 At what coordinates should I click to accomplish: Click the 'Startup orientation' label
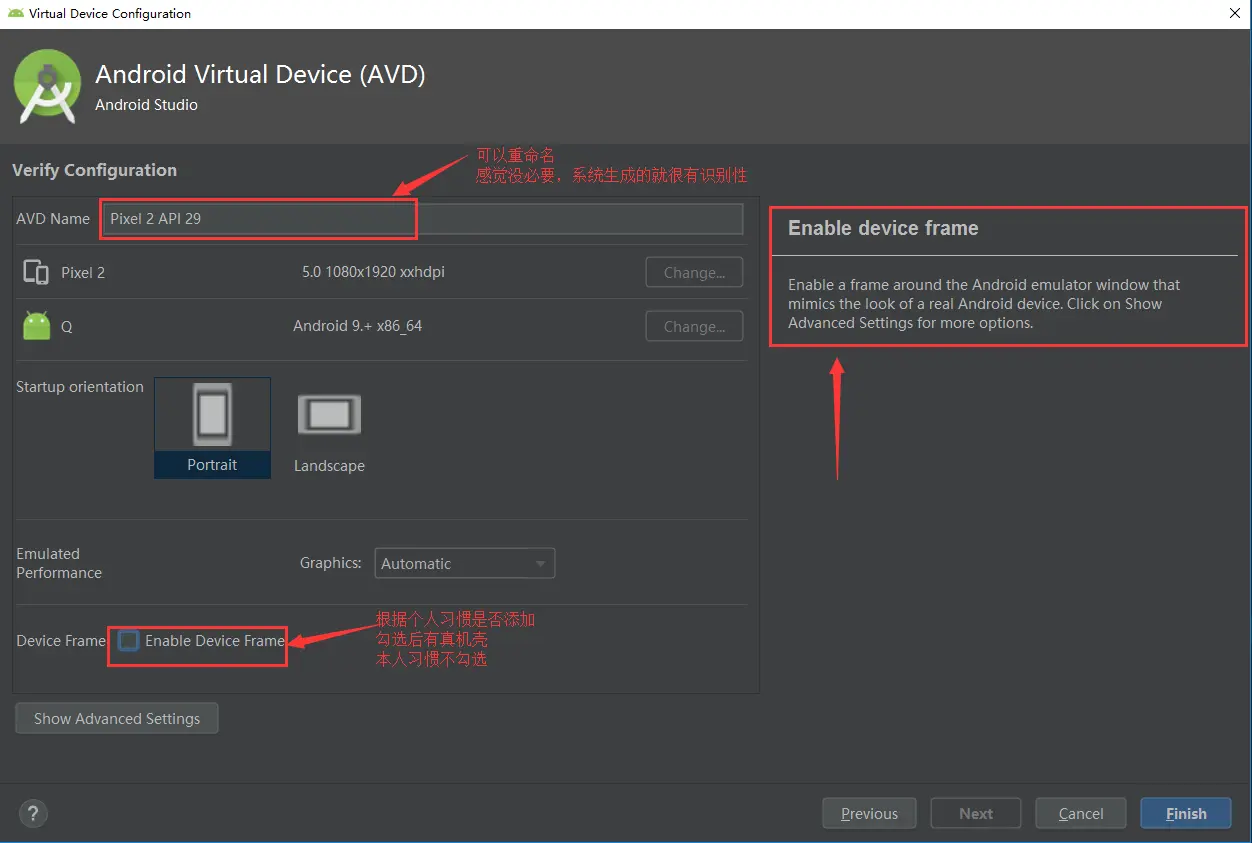pos(80,387)
